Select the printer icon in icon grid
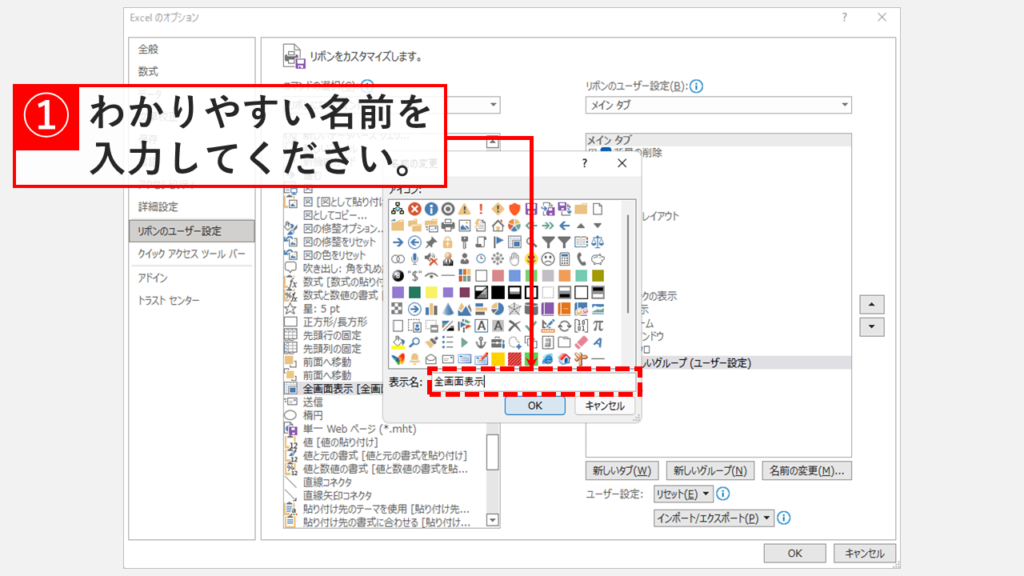This screenshot has height=576, width=1024. (x=447, y=225)
